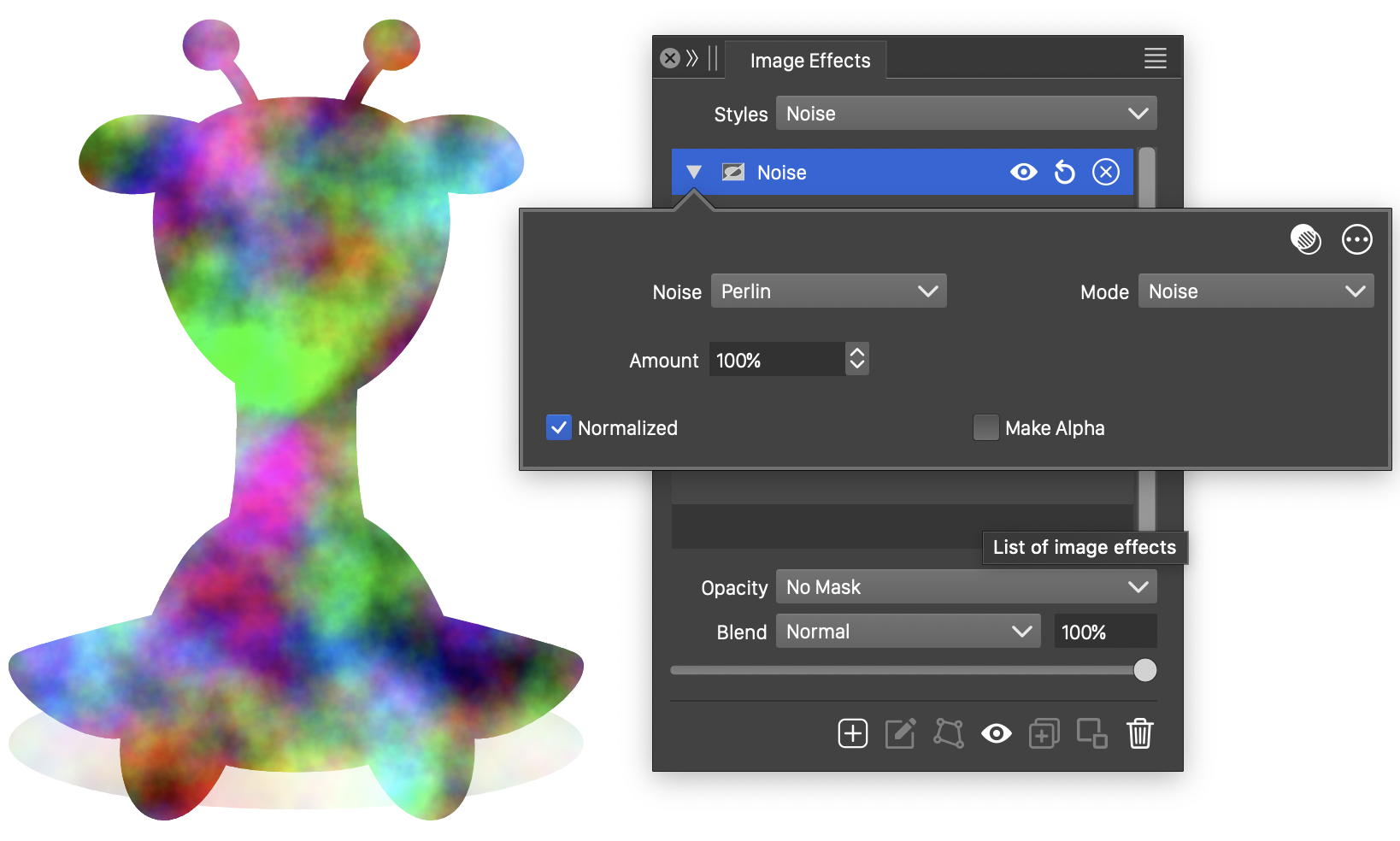Open the more options ellipsis button
The width and height of the screenshot is (1400, 841).
pyautogui.click(x=1356, y=240)
